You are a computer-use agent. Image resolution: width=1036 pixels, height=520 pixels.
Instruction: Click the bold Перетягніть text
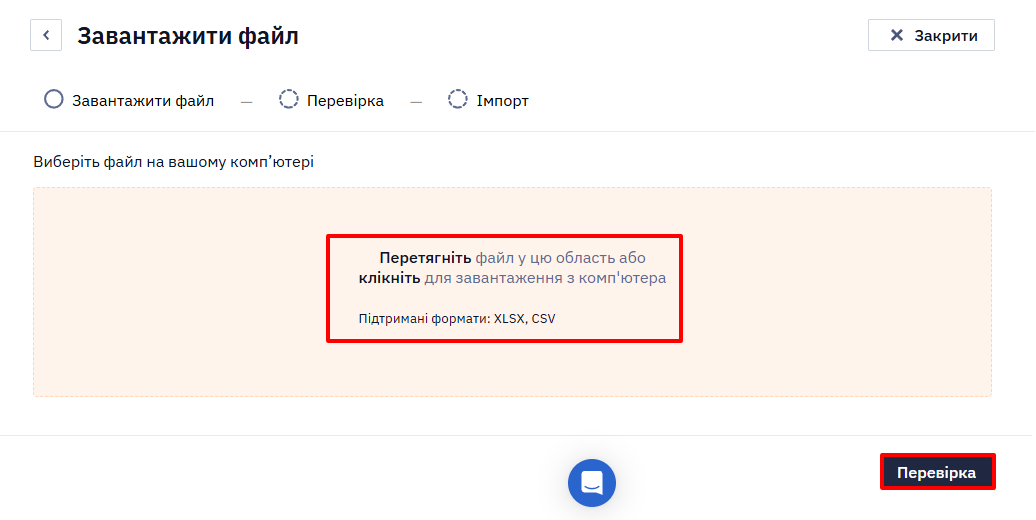pyautogui.click(x=425, y=258)
